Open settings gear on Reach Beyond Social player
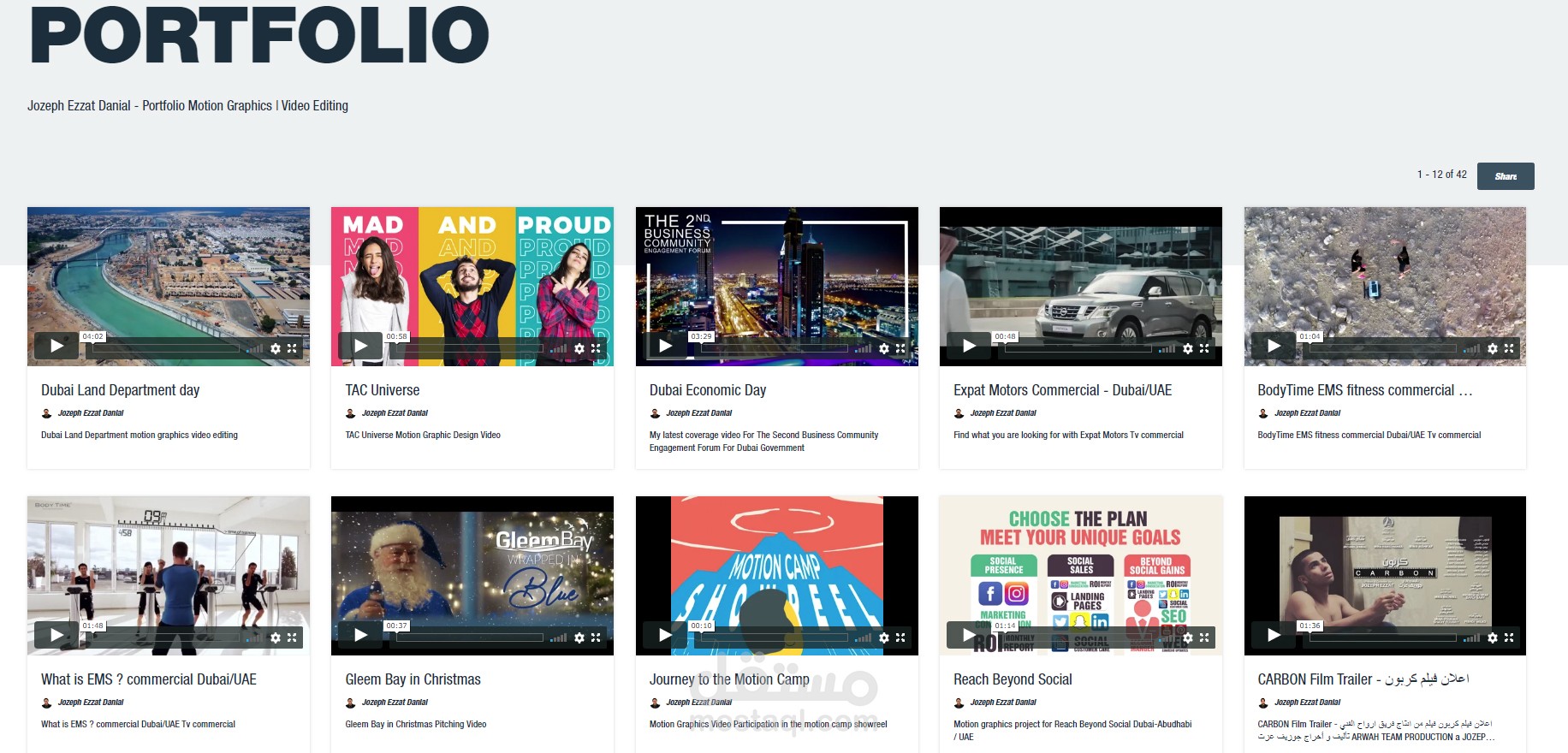This screenshot has height=753, width=1568. coord(1188,637)
